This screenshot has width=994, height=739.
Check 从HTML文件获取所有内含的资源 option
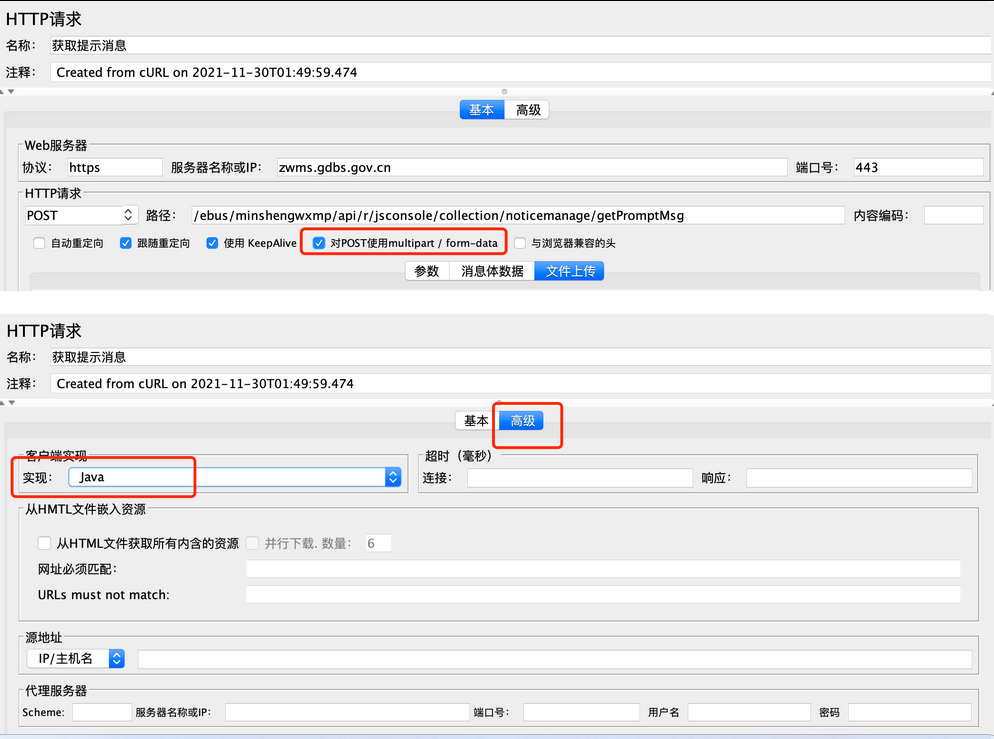pos(44,543)
